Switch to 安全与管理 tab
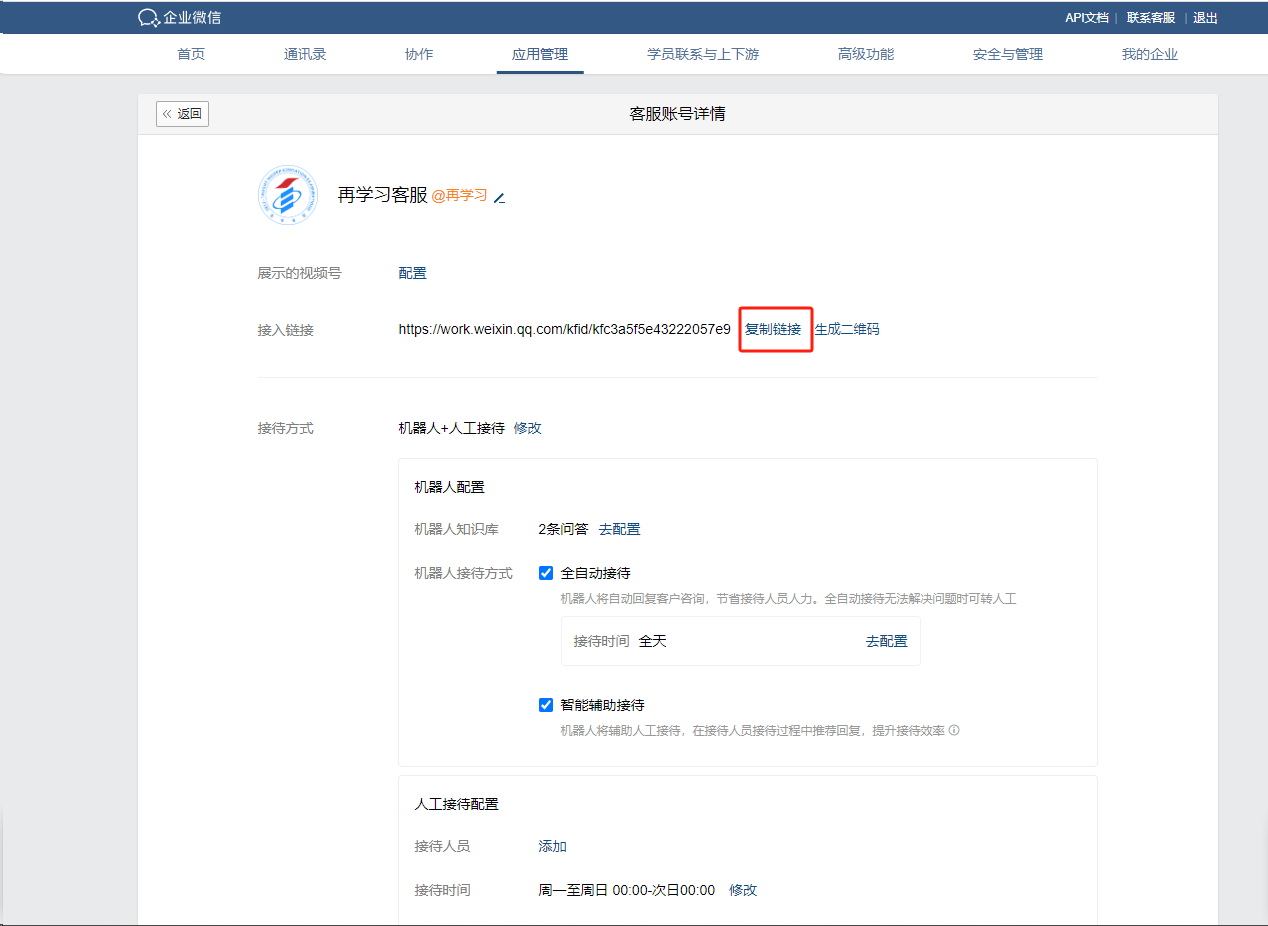The width and height of the screenshot is (1268, 926). click(x=1008, y=54)
